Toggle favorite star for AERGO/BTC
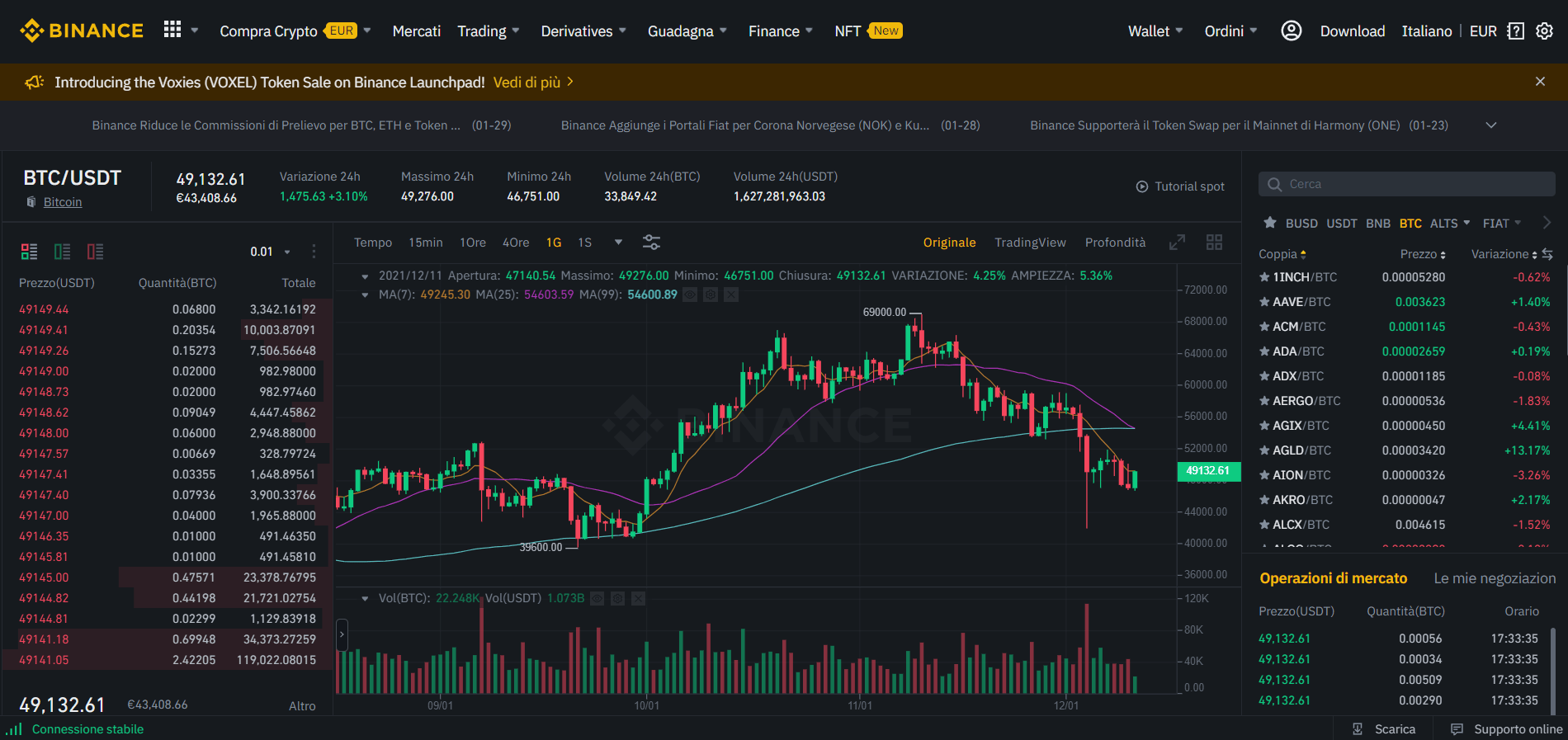 tap(1264, 401)
